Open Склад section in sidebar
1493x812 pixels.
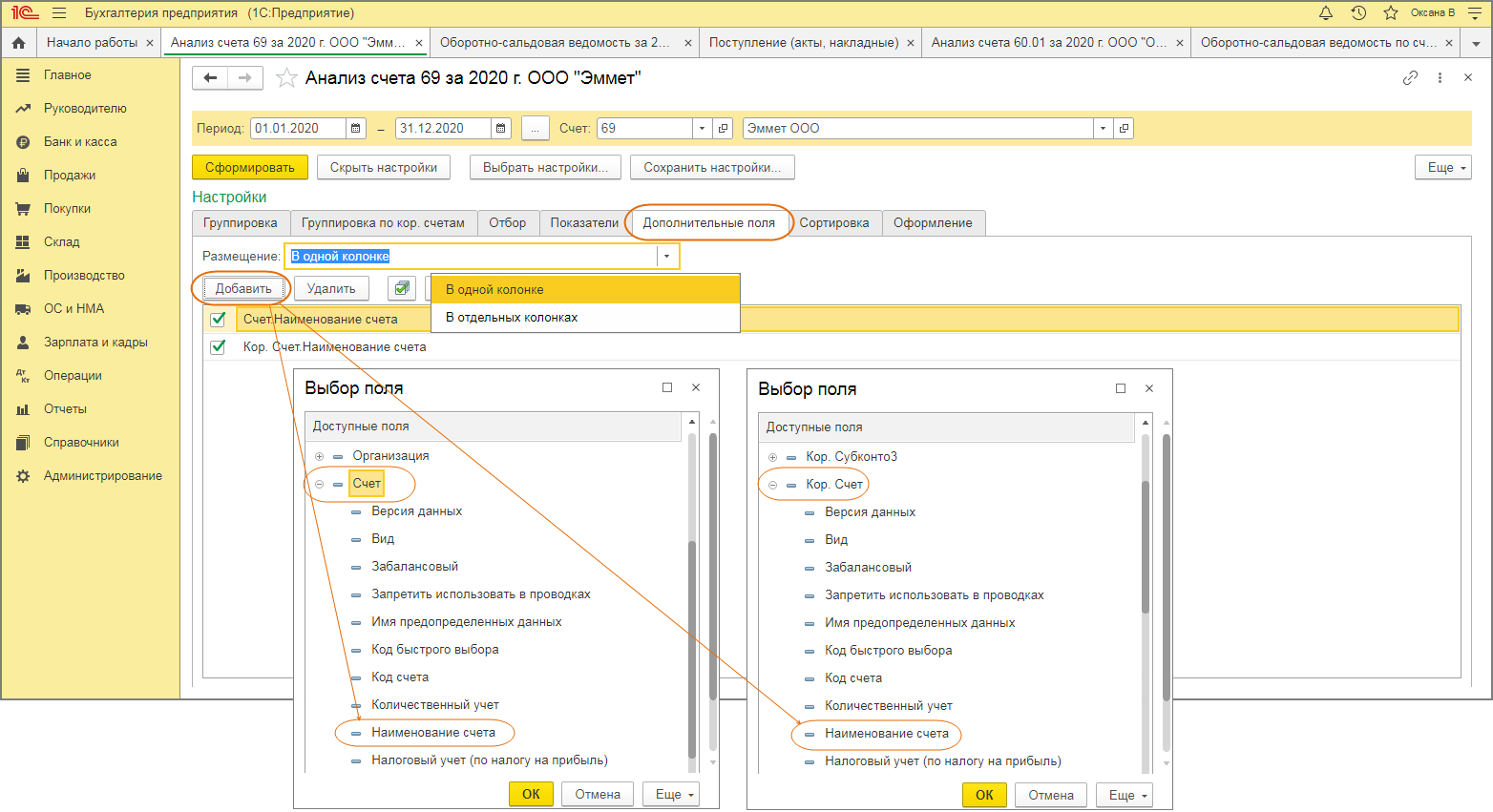(62, 242)
